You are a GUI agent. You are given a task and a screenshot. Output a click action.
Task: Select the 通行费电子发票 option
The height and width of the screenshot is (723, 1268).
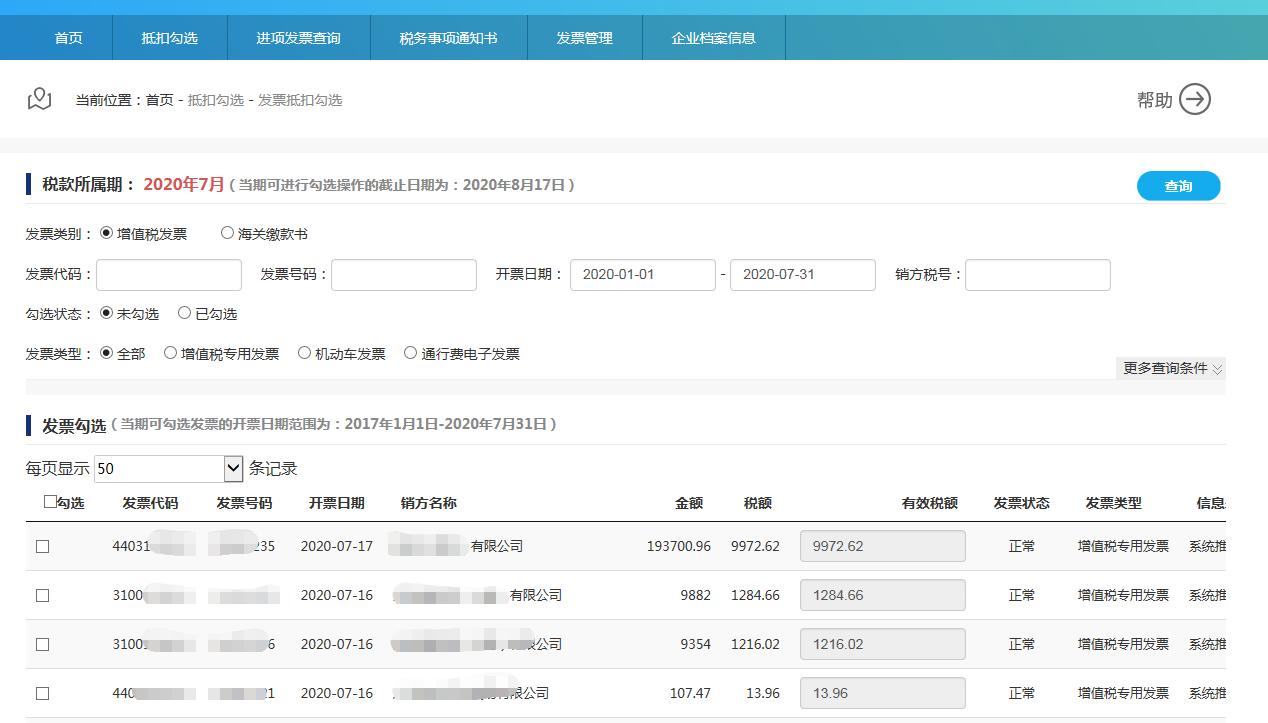410,352
